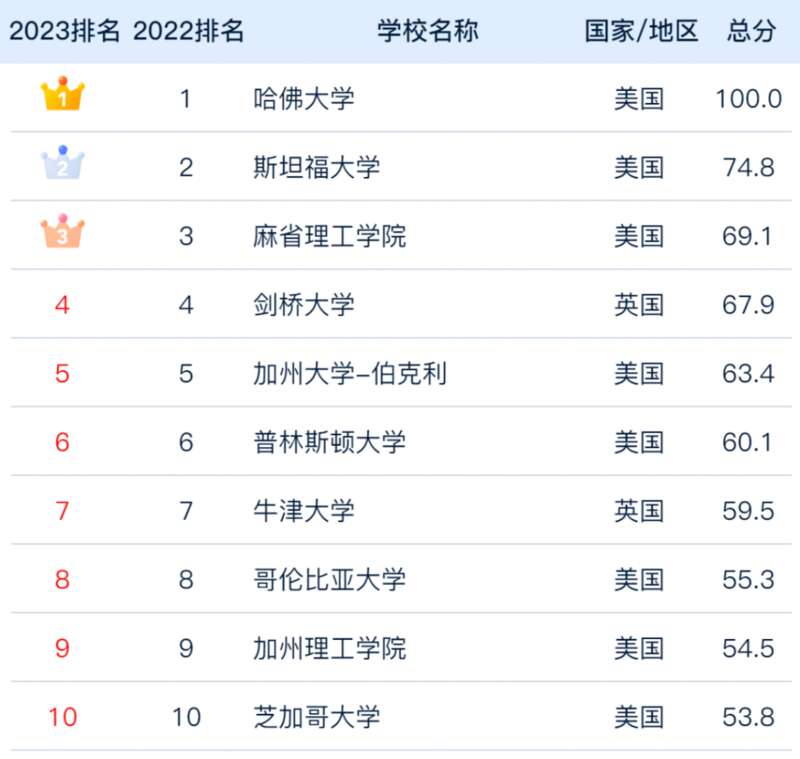Click the 牛津大学 school name
The width and height of the screenshot is (800, 759).
click(304, 511)
